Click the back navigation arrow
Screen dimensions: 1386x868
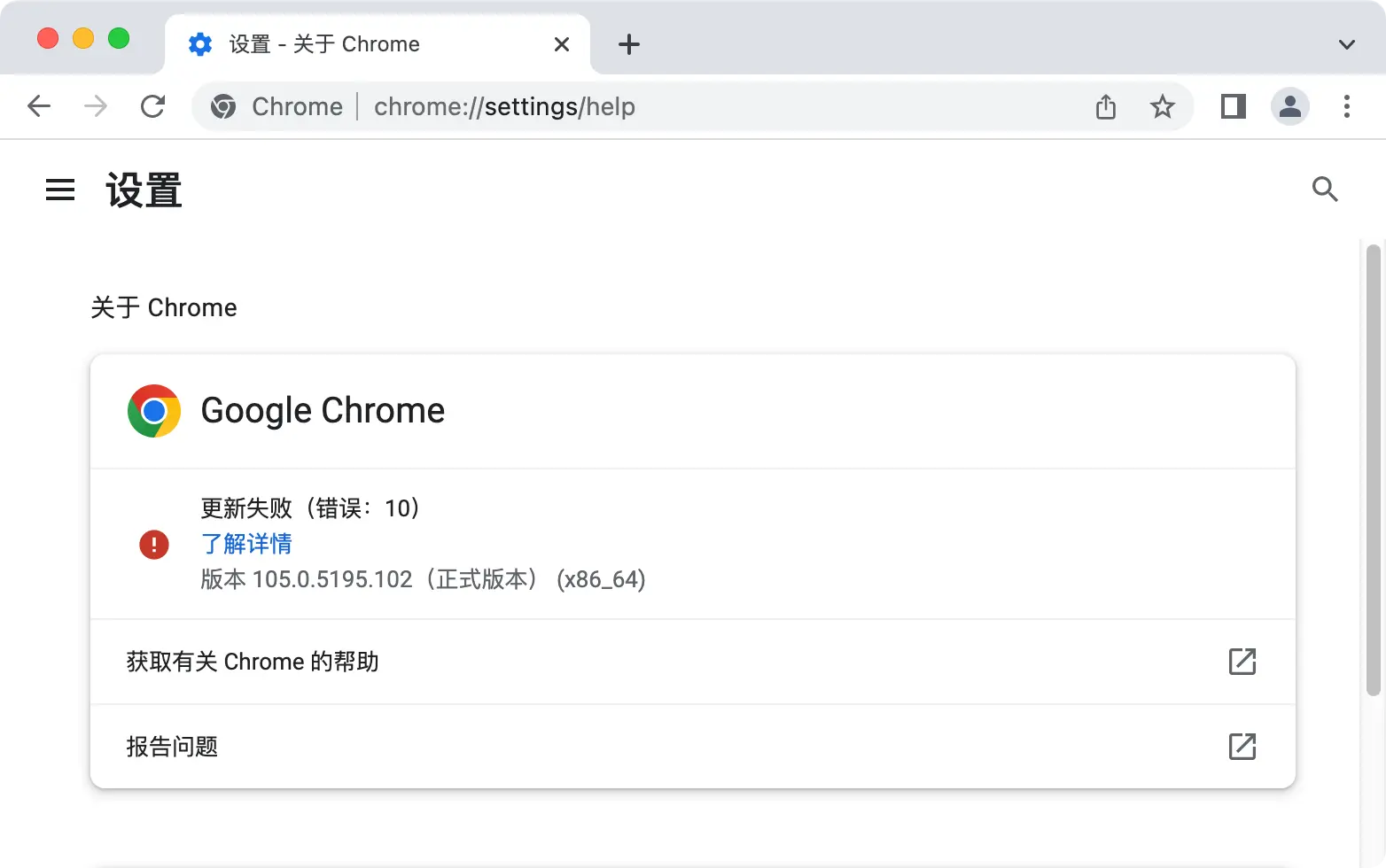click(38, 106)
